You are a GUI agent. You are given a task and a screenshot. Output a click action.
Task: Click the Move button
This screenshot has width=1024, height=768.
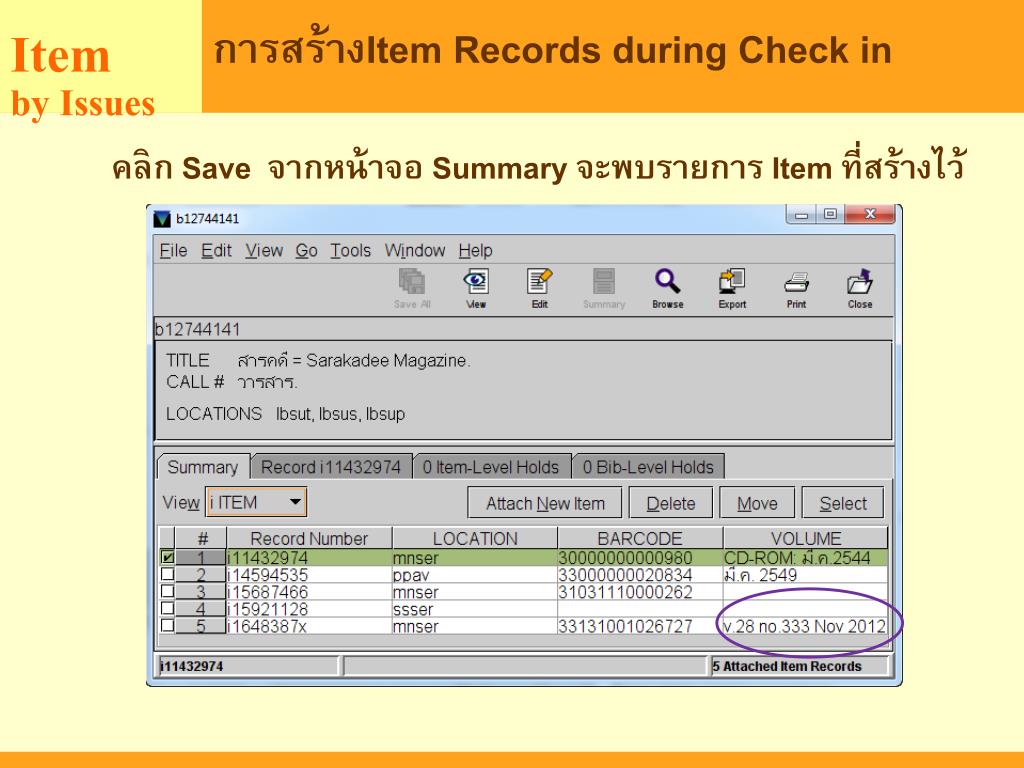click(757, 504)
